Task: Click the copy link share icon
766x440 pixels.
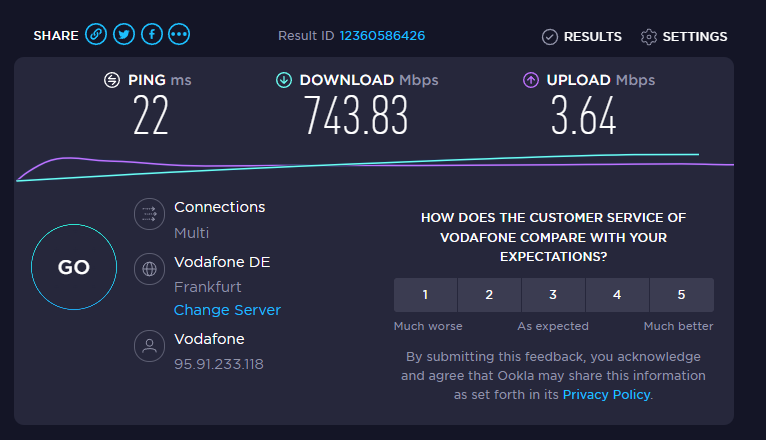Action: point(96,35)
